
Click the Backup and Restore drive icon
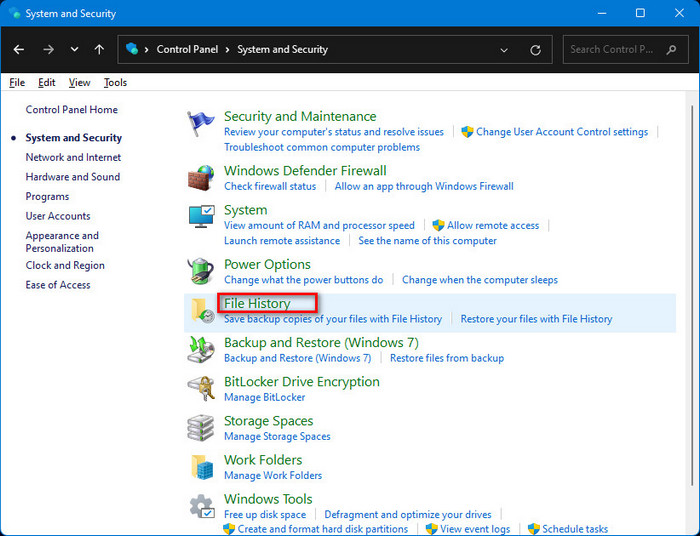[200, 349]
